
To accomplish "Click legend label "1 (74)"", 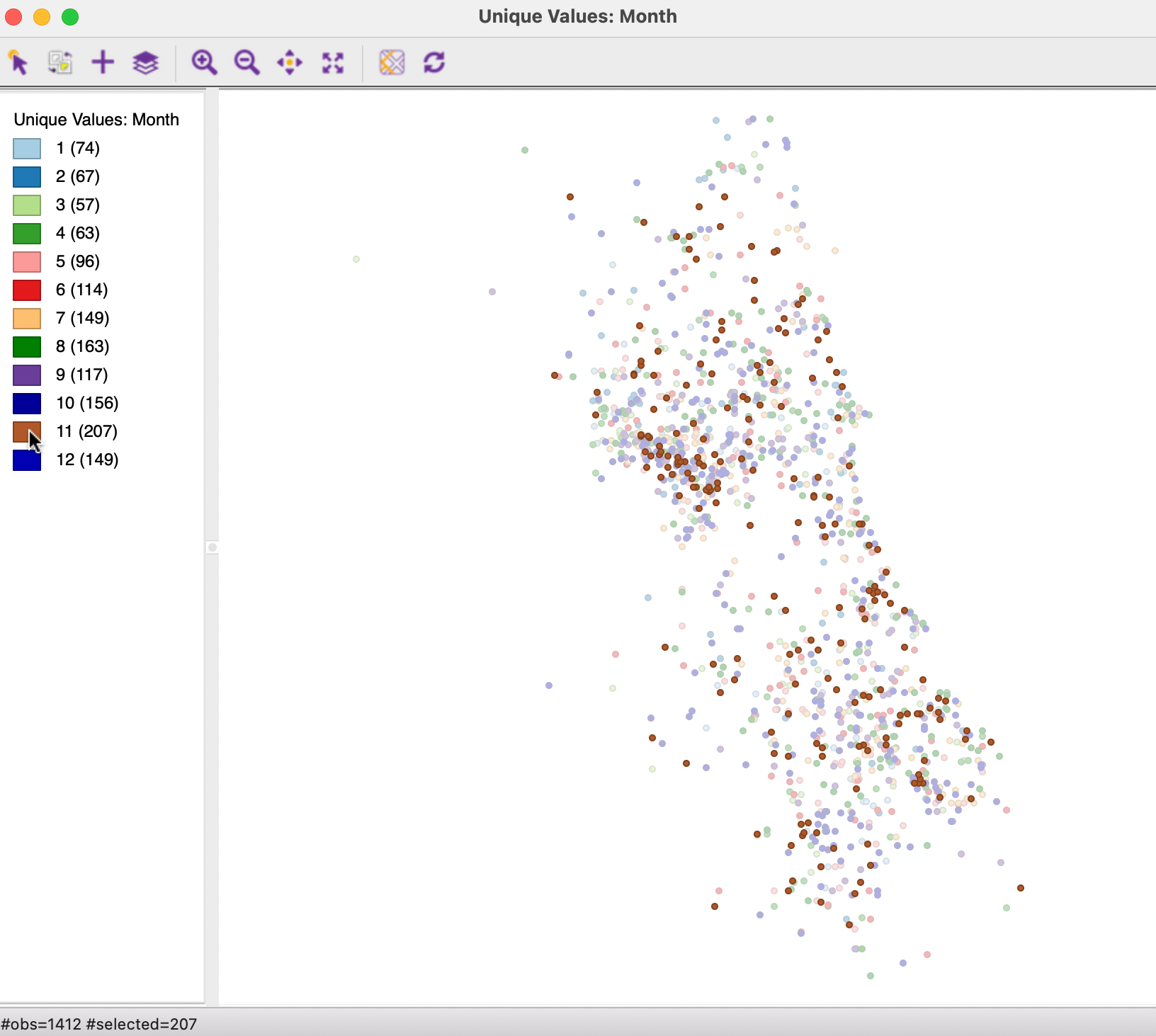I will (x=78, y=148).
